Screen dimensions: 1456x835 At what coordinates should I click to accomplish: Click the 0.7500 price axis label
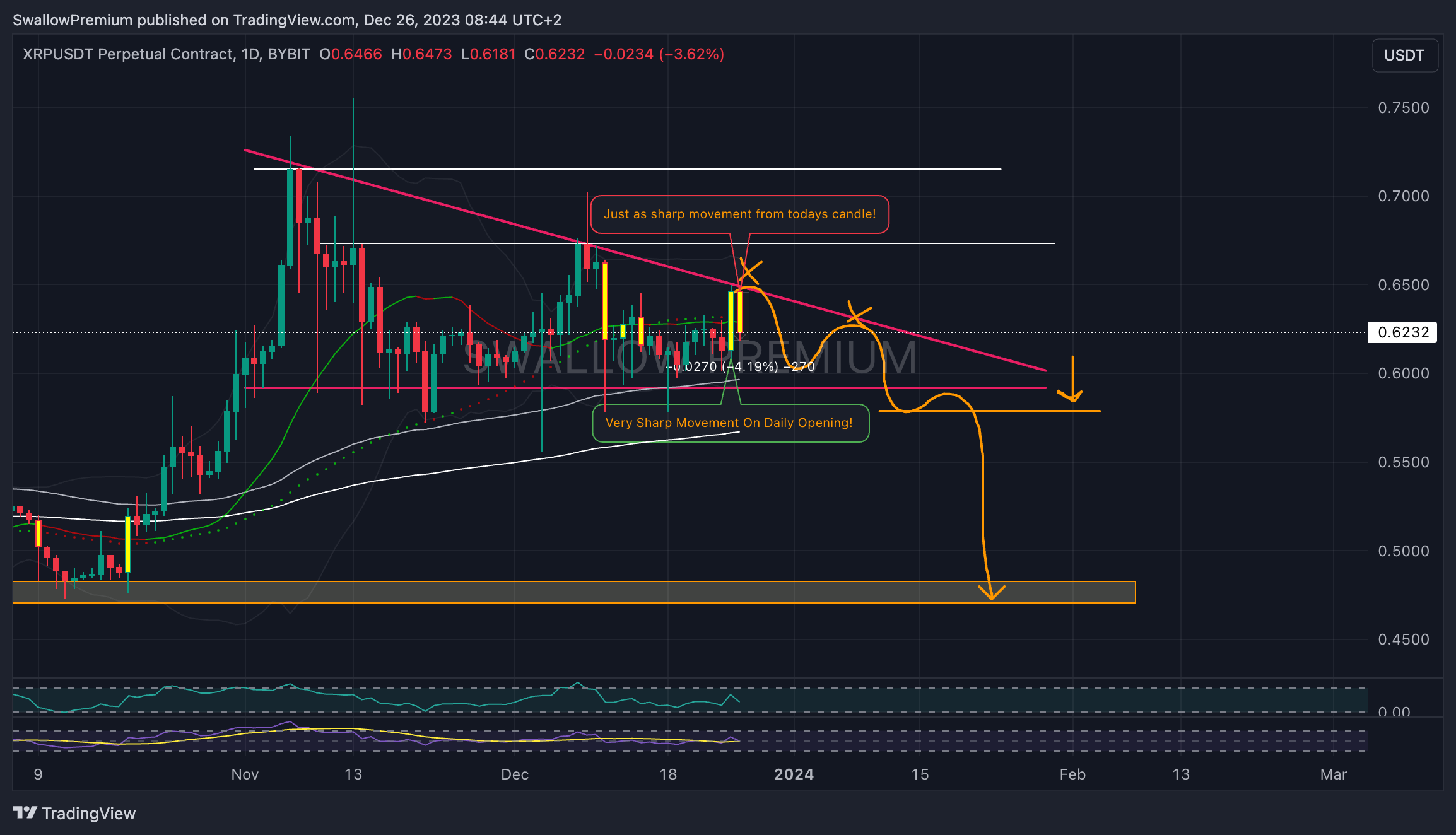(x=1403, y=108)
